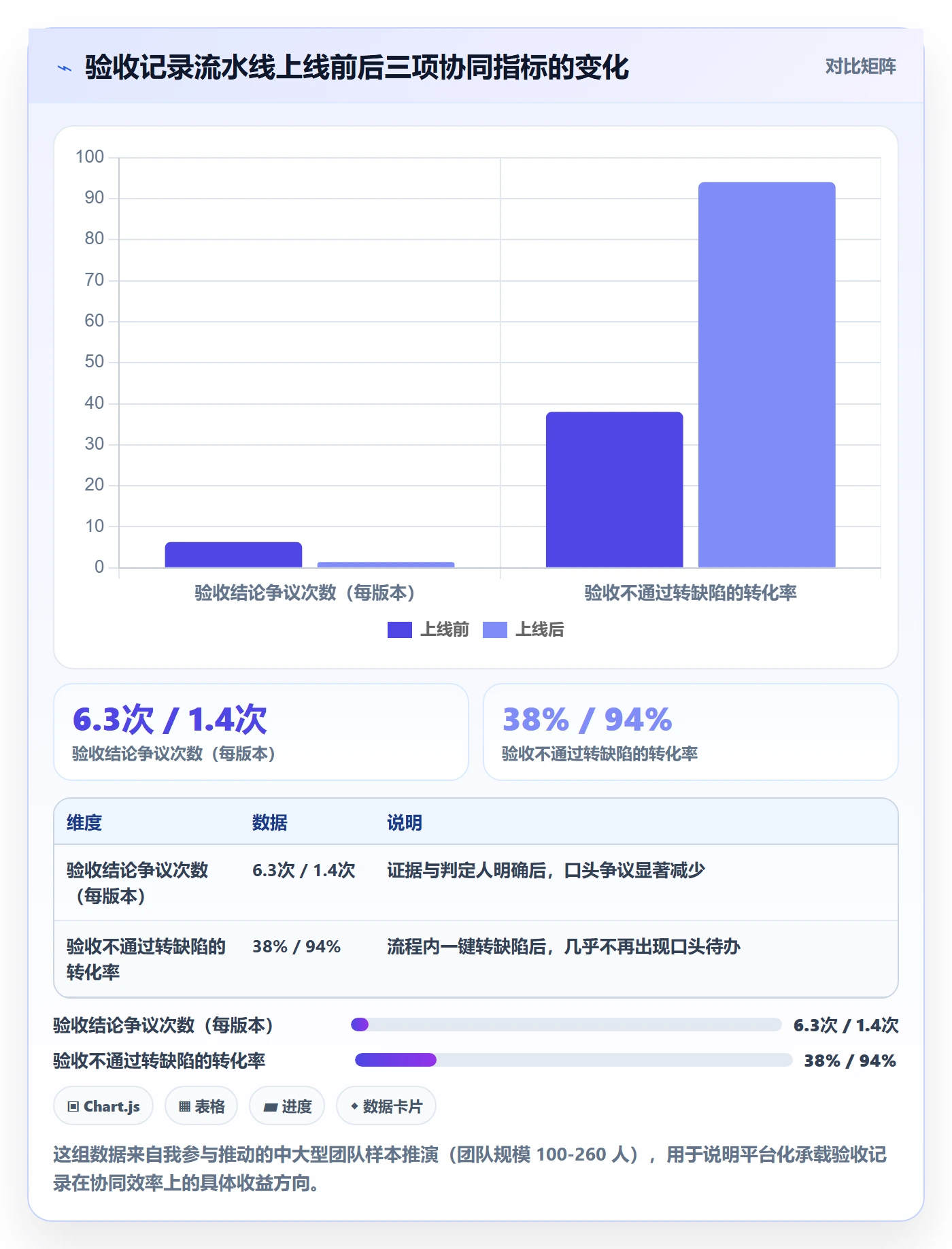Toggle the 上线前 legend swatch
The width and height of the screenshot is (952, 1249).
(x=399, y=630)
